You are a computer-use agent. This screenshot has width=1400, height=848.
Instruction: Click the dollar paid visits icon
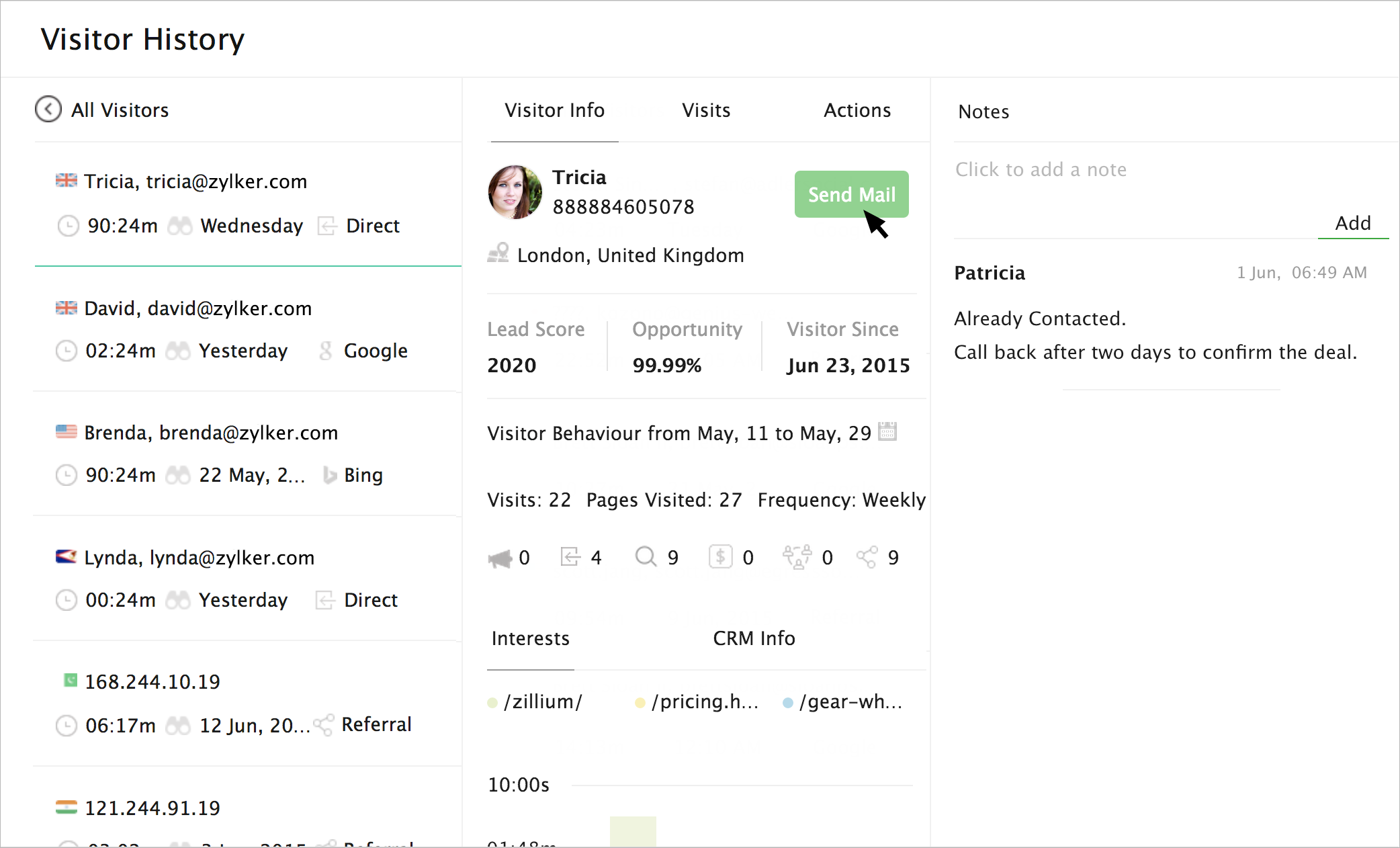click(720, 557)
